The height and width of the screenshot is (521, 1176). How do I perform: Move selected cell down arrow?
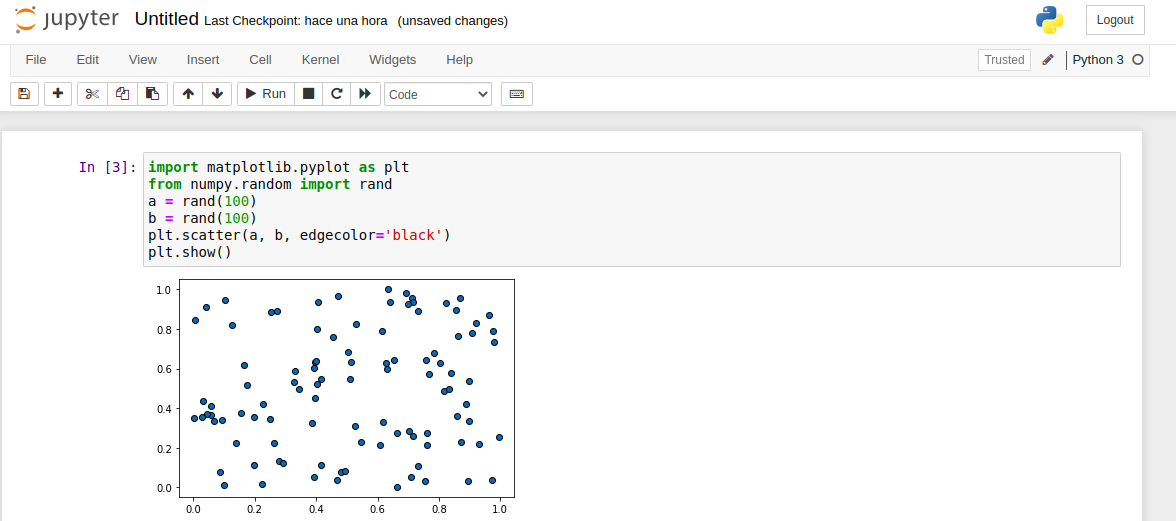coord(217,94)
